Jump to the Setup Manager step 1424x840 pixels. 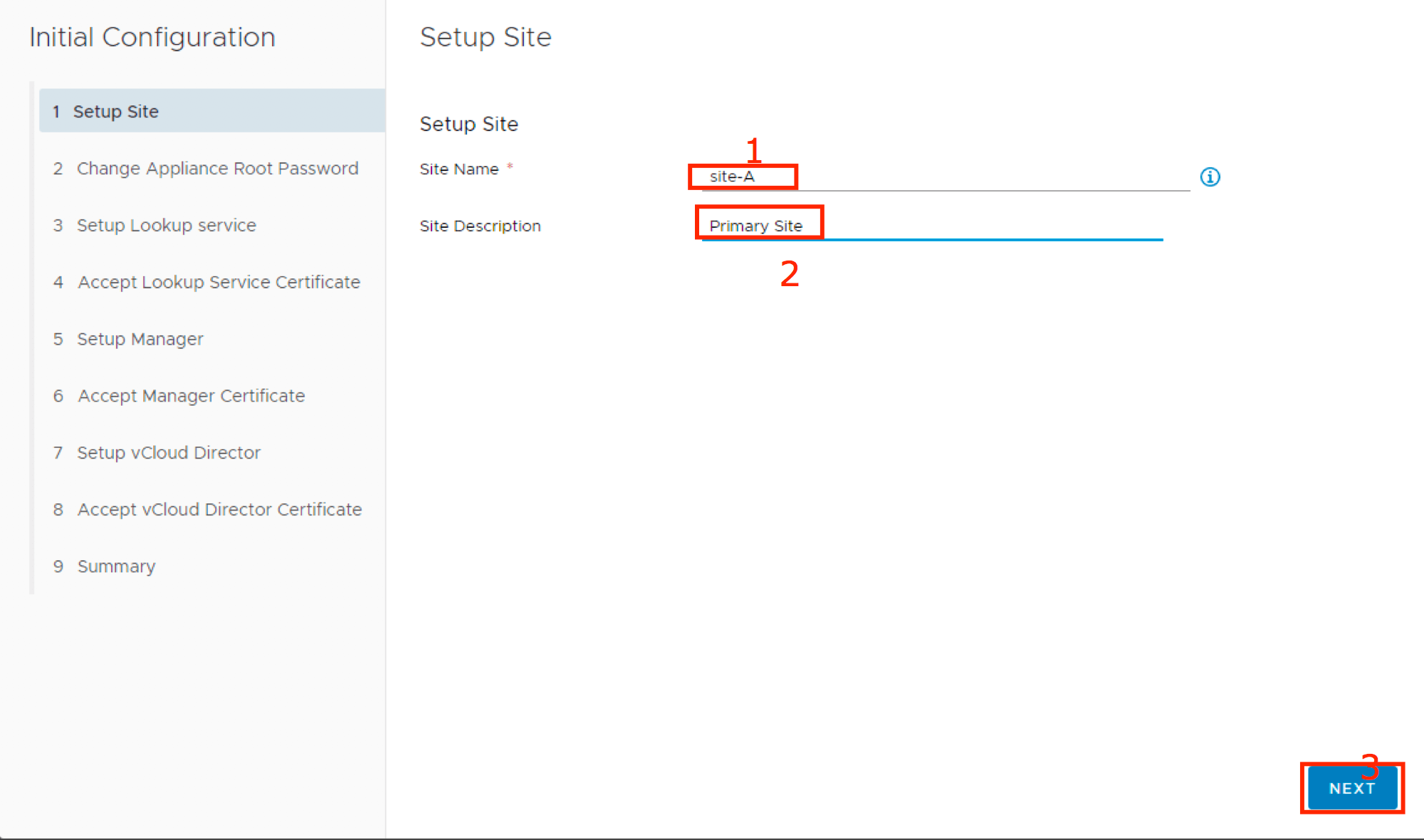tap(140, 340)
